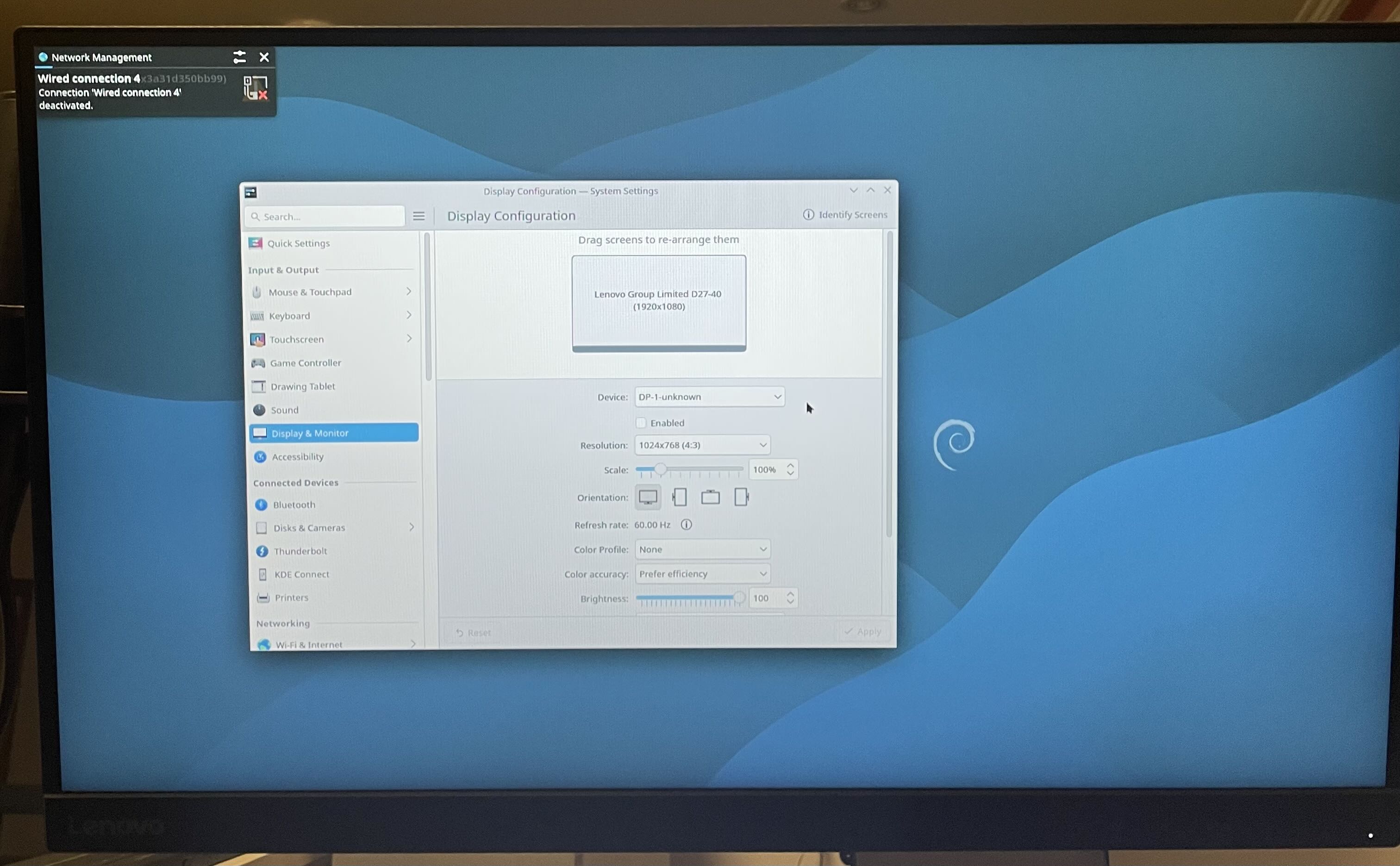This screenshot has width=1400, height=866.
Task: Click refresh rate info icon
Action: pos(686,524)
